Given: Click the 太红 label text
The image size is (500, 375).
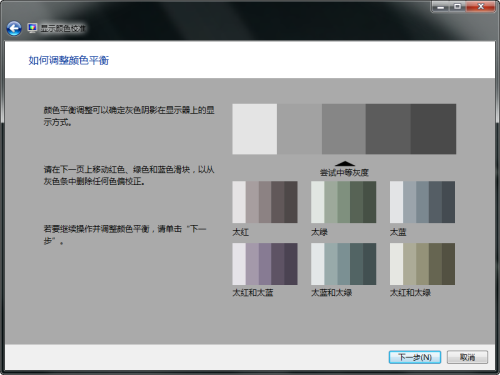Looking at the screenshot, I should (x=240, y=232).
